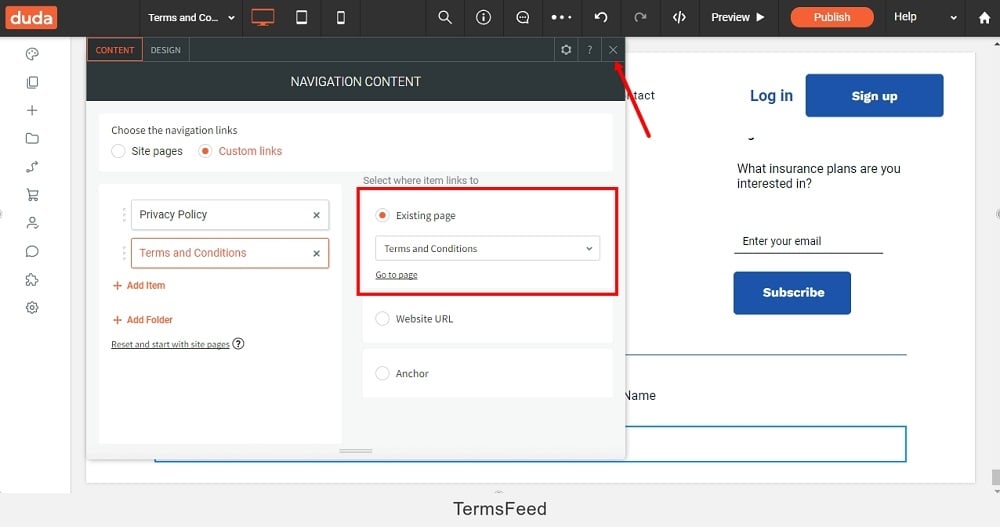1000x527 pixels.
Task: Undo the last action
Action: [x=601, y=17]
